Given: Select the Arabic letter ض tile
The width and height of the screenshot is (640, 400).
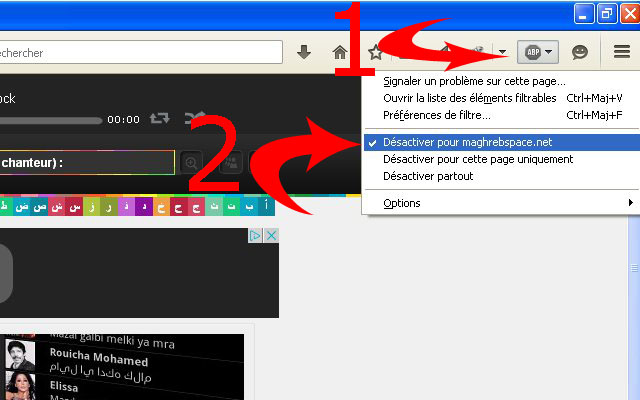Looking at the screenshot, I should coord(22,207).
